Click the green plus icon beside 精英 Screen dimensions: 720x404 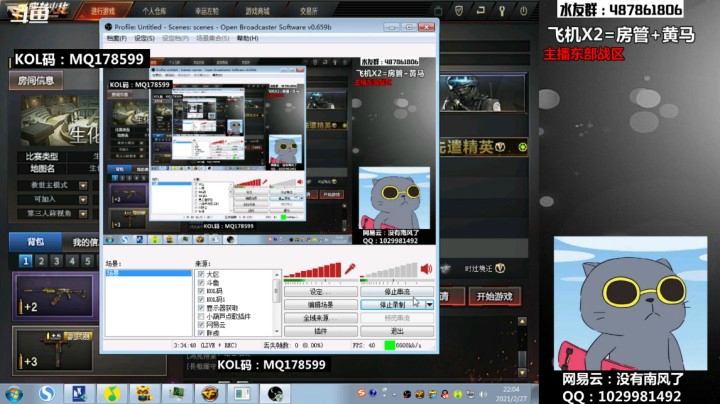click(523, 147)
